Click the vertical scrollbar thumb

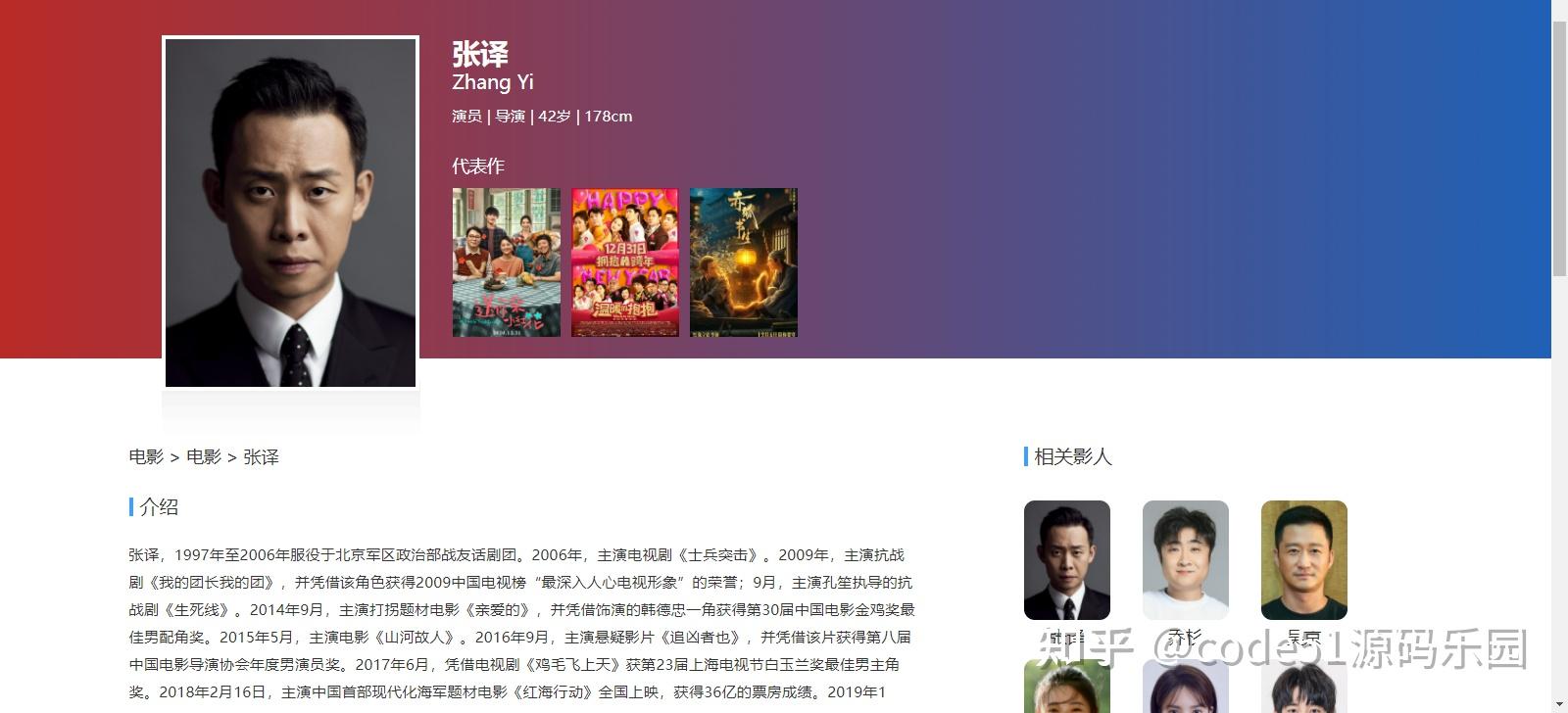click(1559, 147)
